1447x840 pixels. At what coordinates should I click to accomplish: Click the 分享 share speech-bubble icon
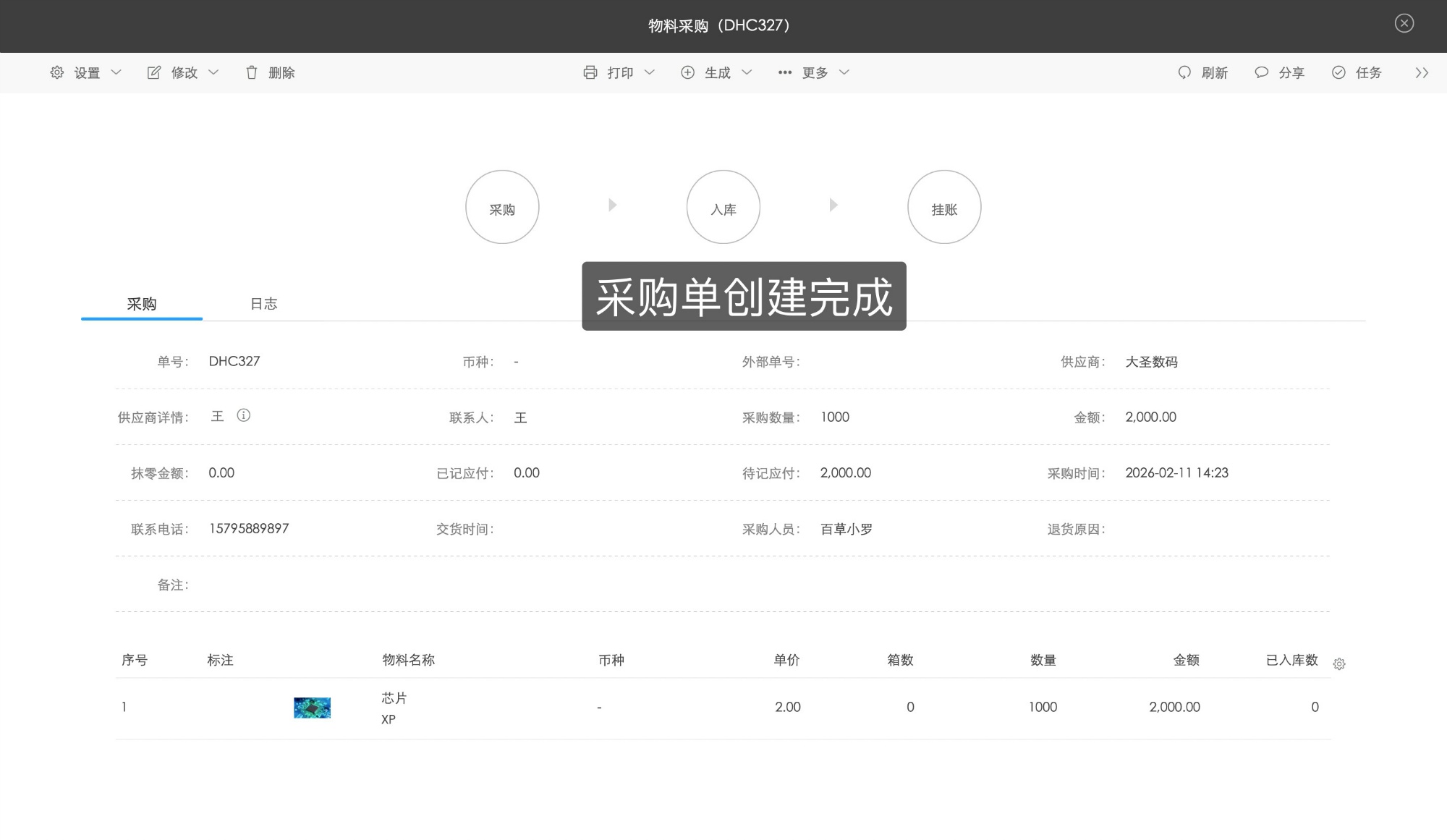click(x=1261, y=72)
